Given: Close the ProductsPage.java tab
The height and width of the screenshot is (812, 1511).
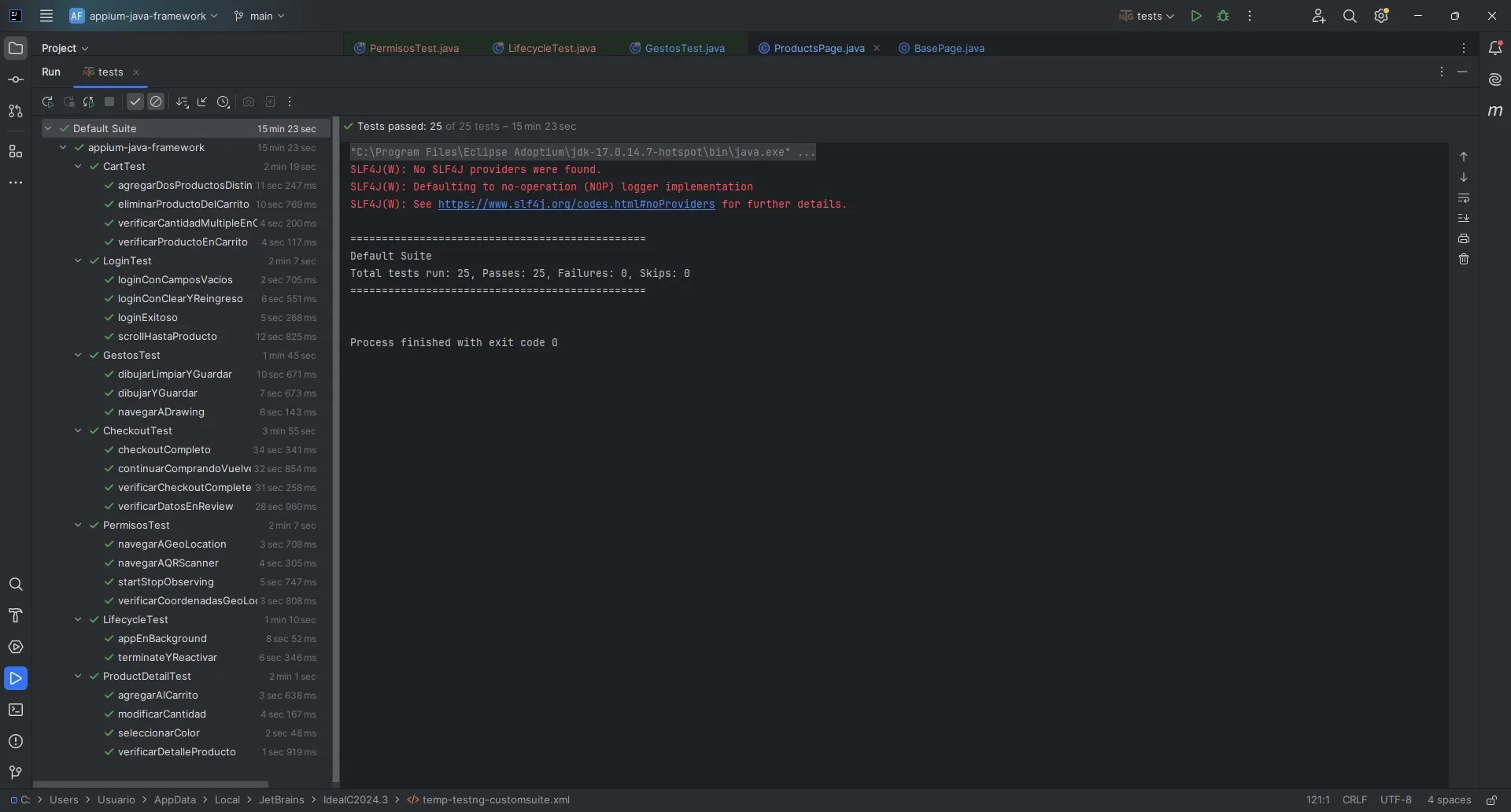Looking at the screenshot, I should pos(877,49).
